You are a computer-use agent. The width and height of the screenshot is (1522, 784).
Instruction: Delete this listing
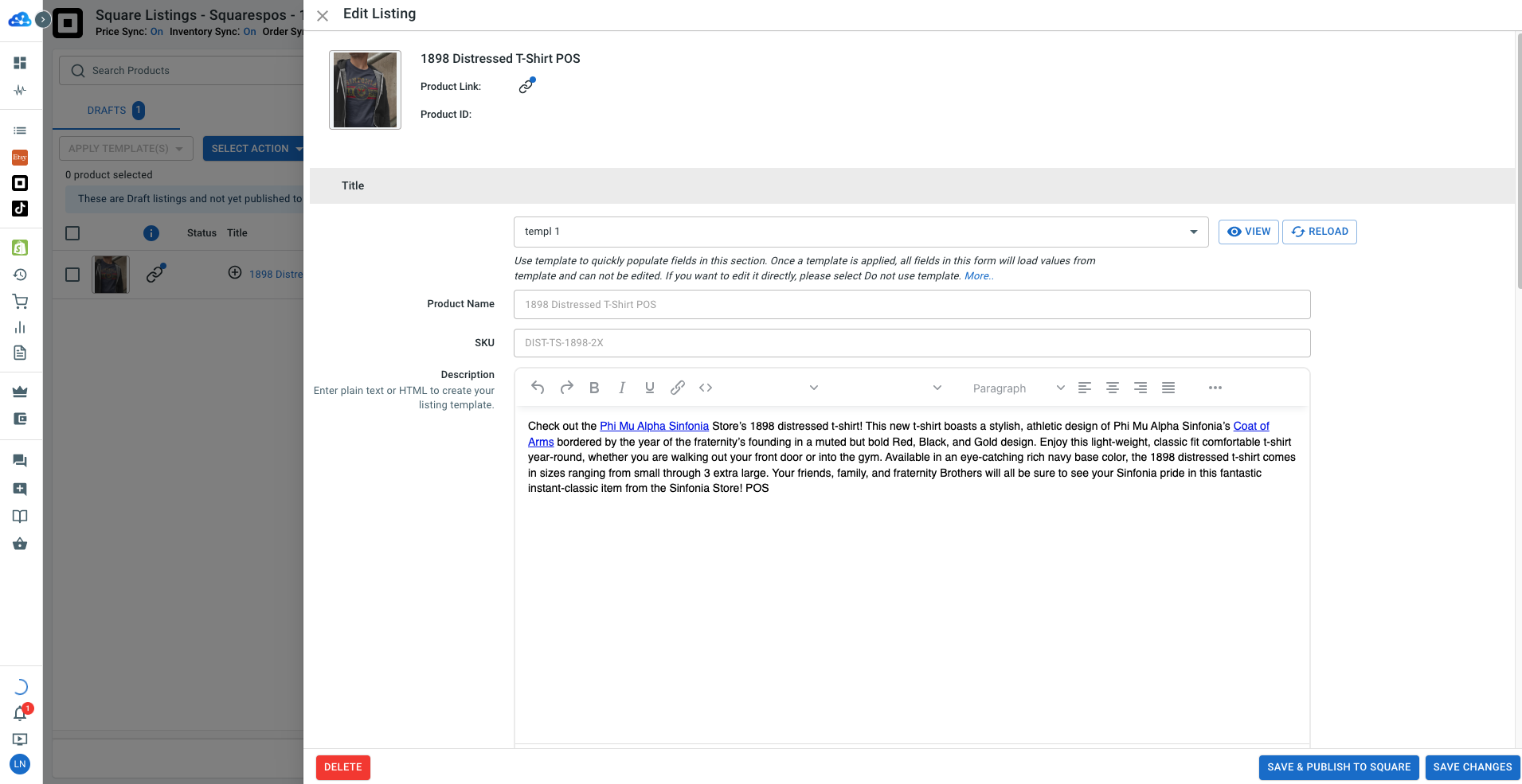343,767
